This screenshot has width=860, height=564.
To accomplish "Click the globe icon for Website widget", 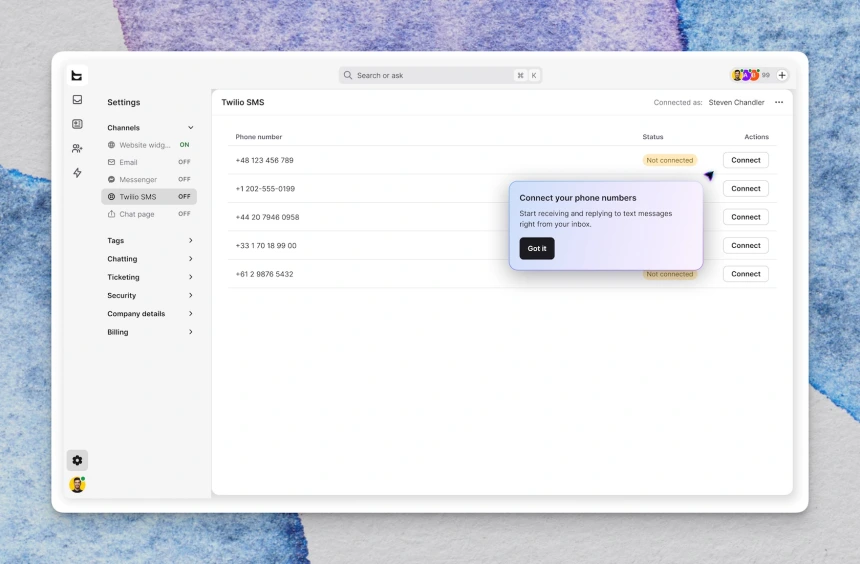I will [x=111, y=145].
